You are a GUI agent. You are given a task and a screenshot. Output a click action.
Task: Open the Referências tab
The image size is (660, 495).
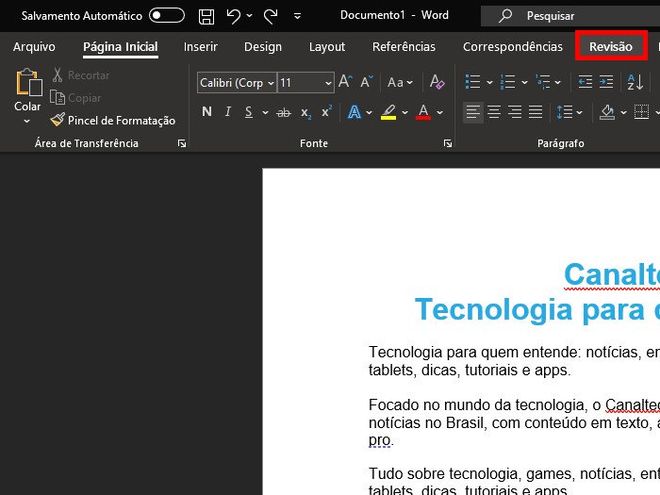(x=404, y=46)
